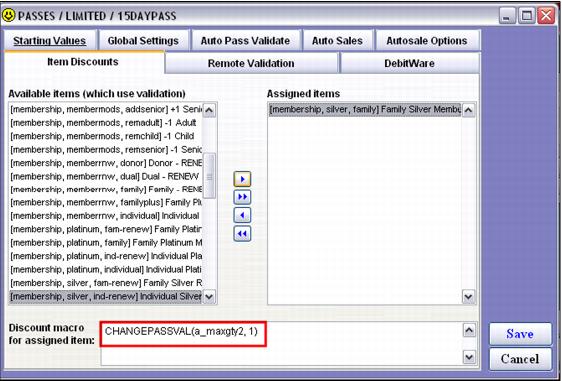Screen dimensions: 563x381
Task: Switch to Remote Validation tab
Action: tap(251, 63)
